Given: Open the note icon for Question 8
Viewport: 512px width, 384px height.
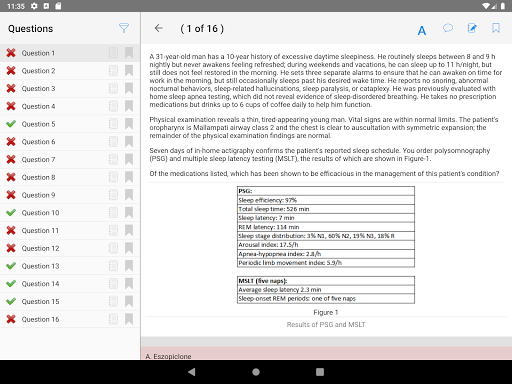Looking at the screenshot, I should coord(113,177).
